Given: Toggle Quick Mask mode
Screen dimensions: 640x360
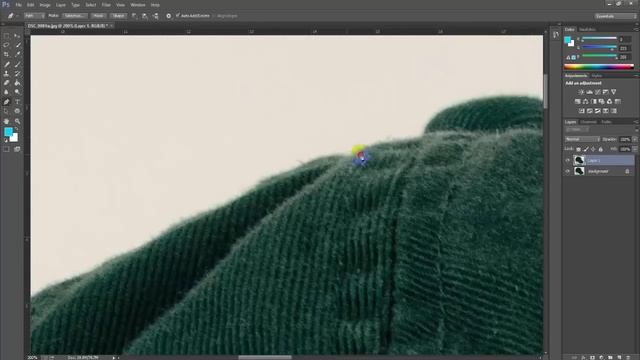Looking at the screenshot, I should 7,149.
